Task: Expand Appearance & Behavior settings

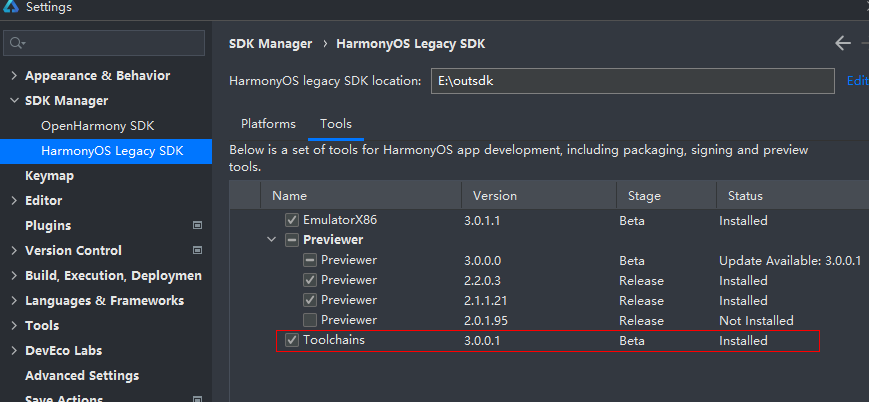Action: (x=14, y=76)
